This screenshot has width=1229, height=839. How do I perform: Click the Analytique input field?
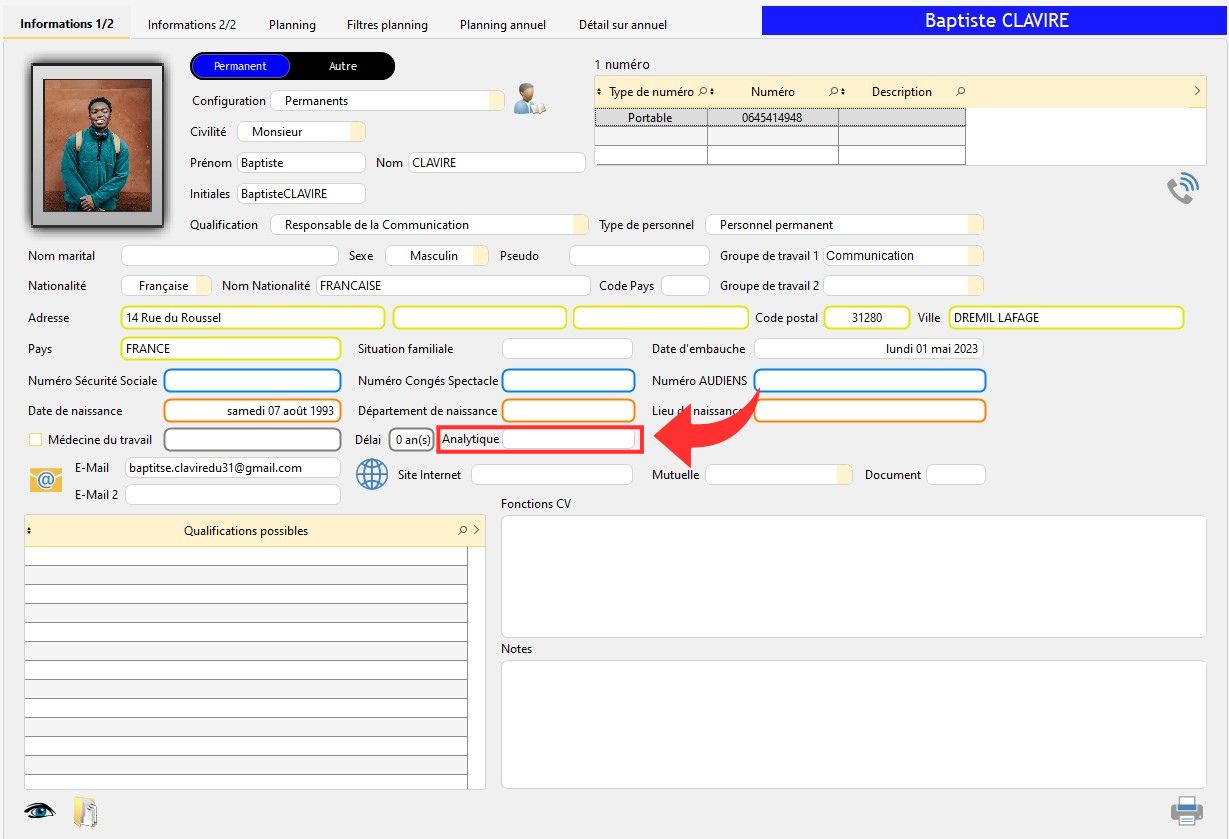coord(568,439)
